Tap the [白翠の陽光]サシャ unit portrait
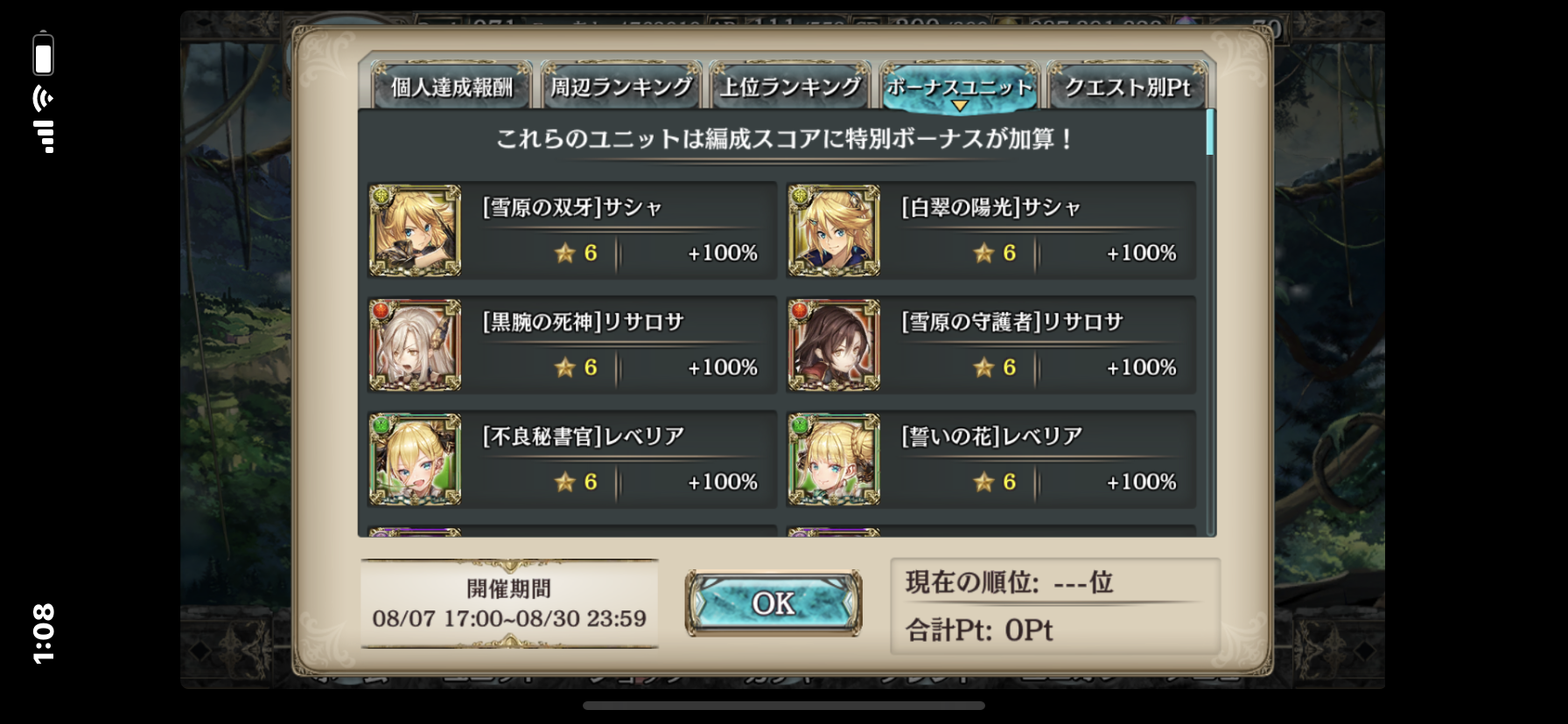The height and width of the screenshot is (724, 1568). coord(834,230)
